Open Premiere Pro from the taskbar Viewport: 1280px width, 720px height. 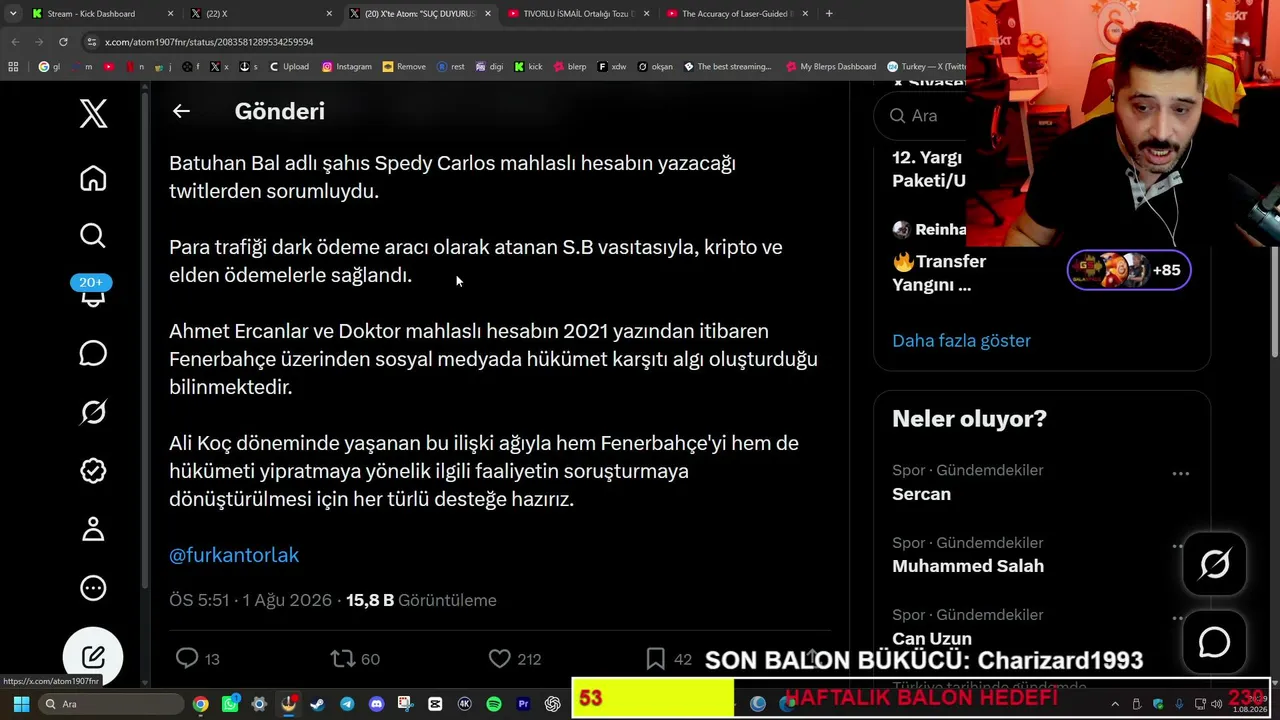523,704
